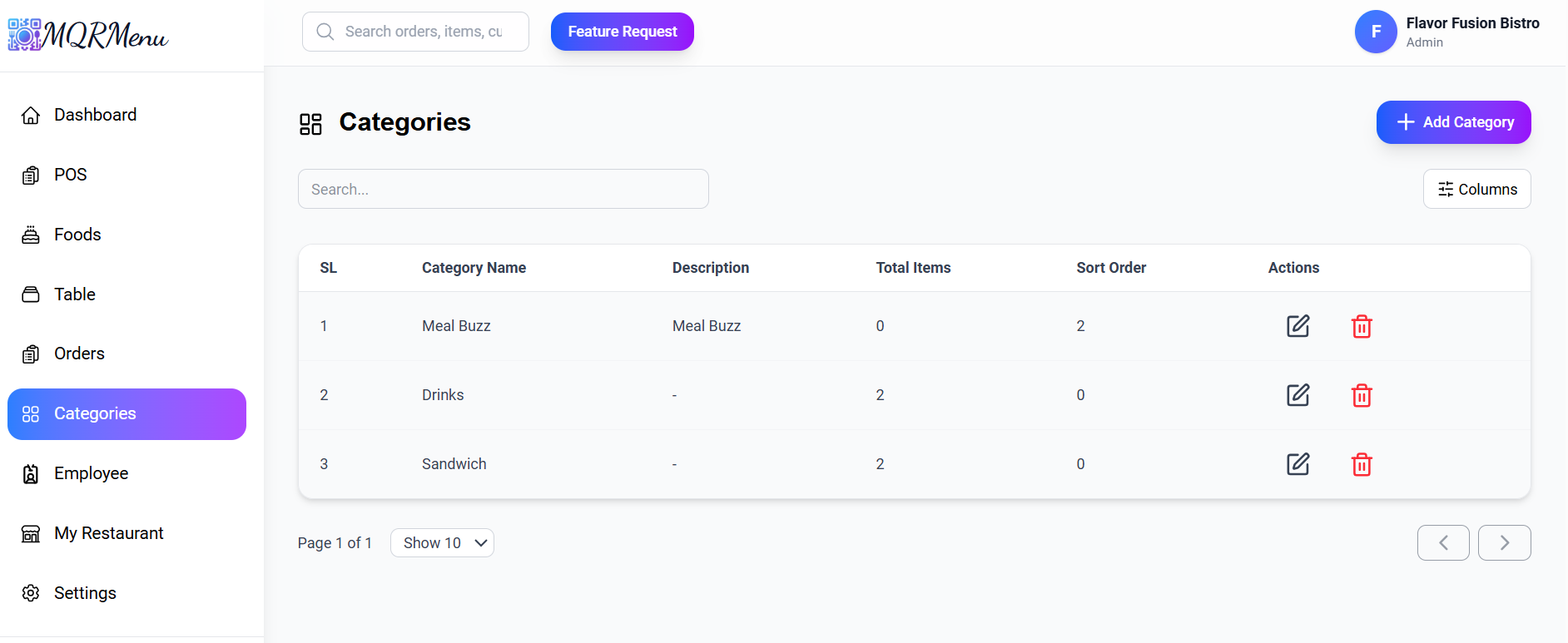Image resolution: width=1568 pixels, height=643 pixels.
Task: Remove the Sandwich category via trash icon
Action: point(1361,464)
